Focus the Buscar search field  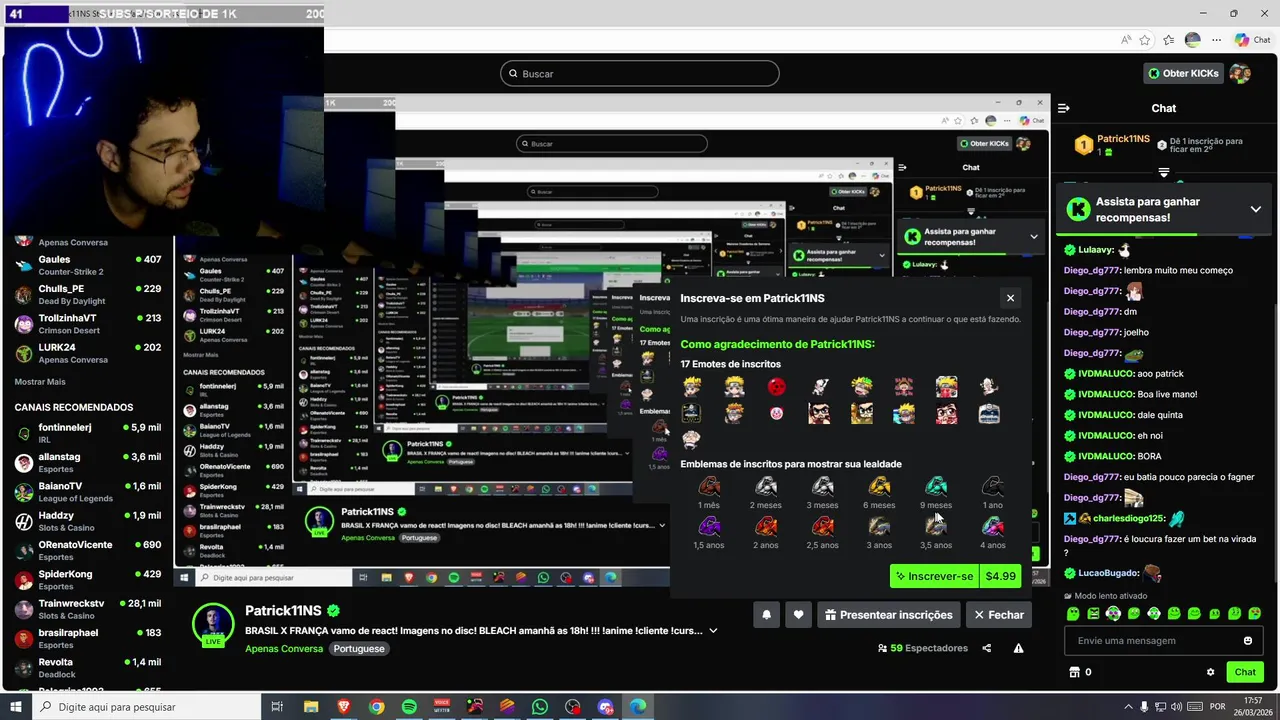point(640,73)
